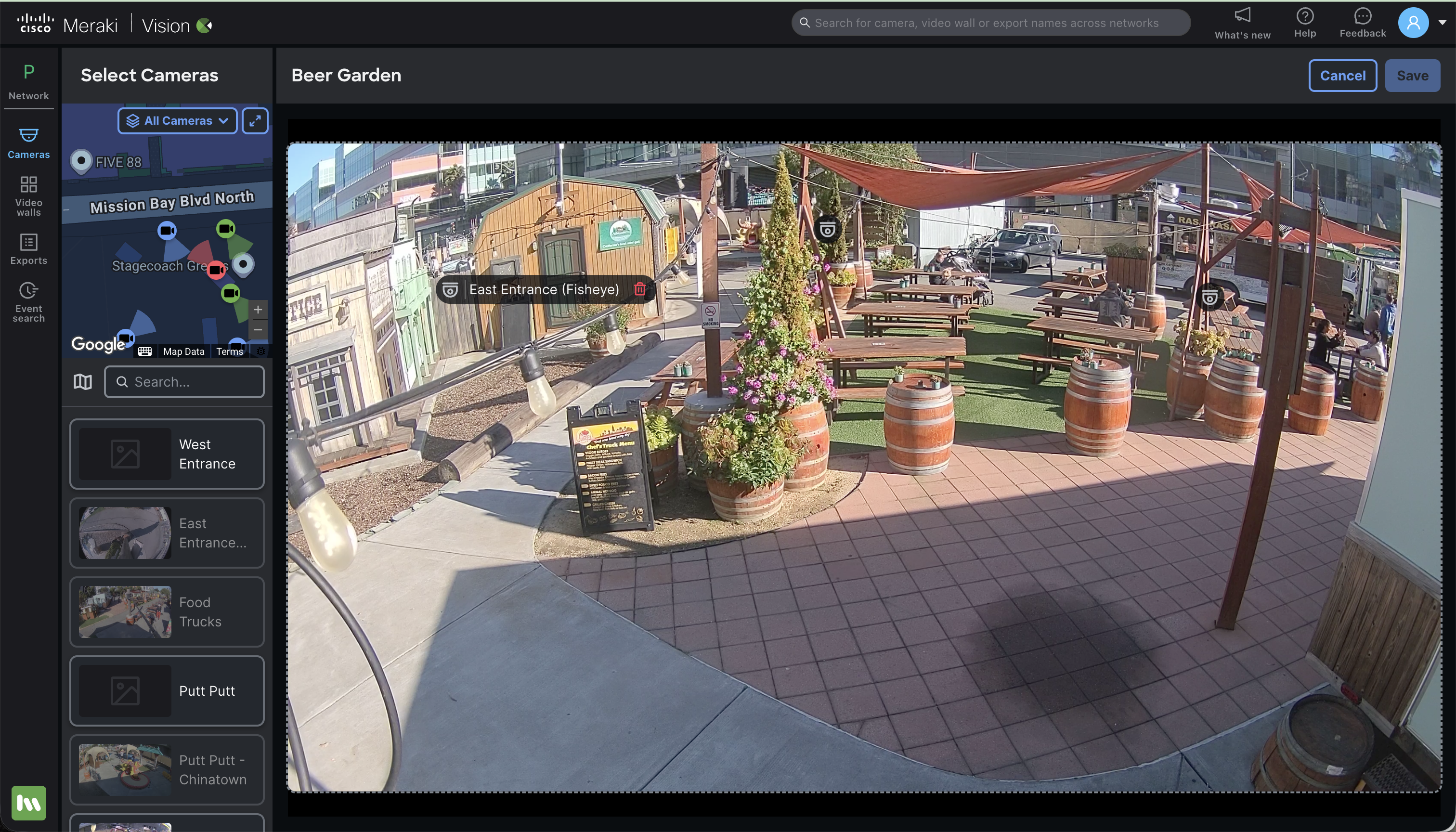Delete East Entrance (Fisheye) camera marker
The image size is (1456, 832).
click(639, 290)
